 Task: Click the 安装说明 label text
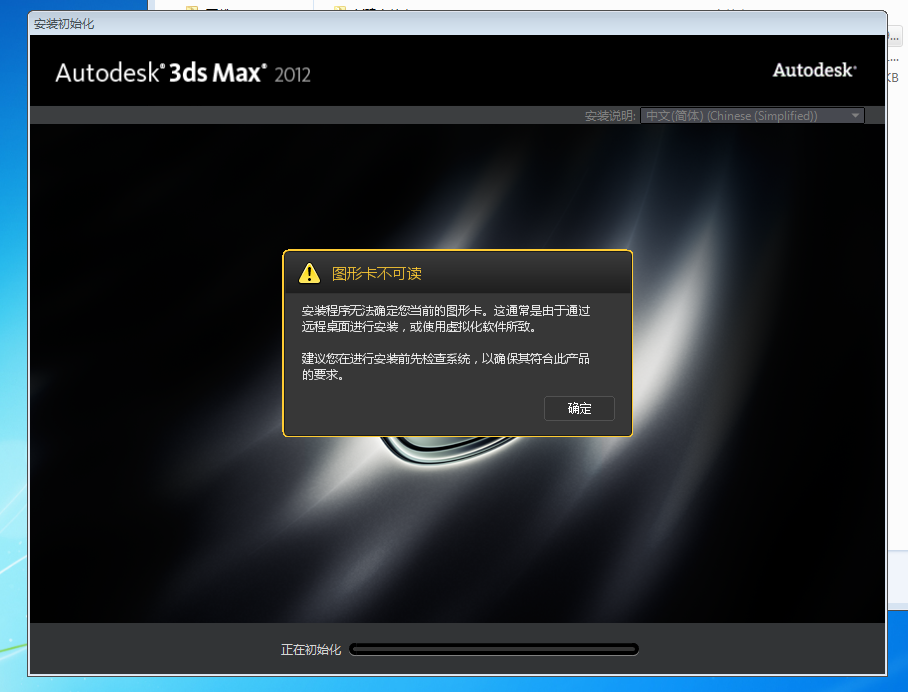click(610, 116)
